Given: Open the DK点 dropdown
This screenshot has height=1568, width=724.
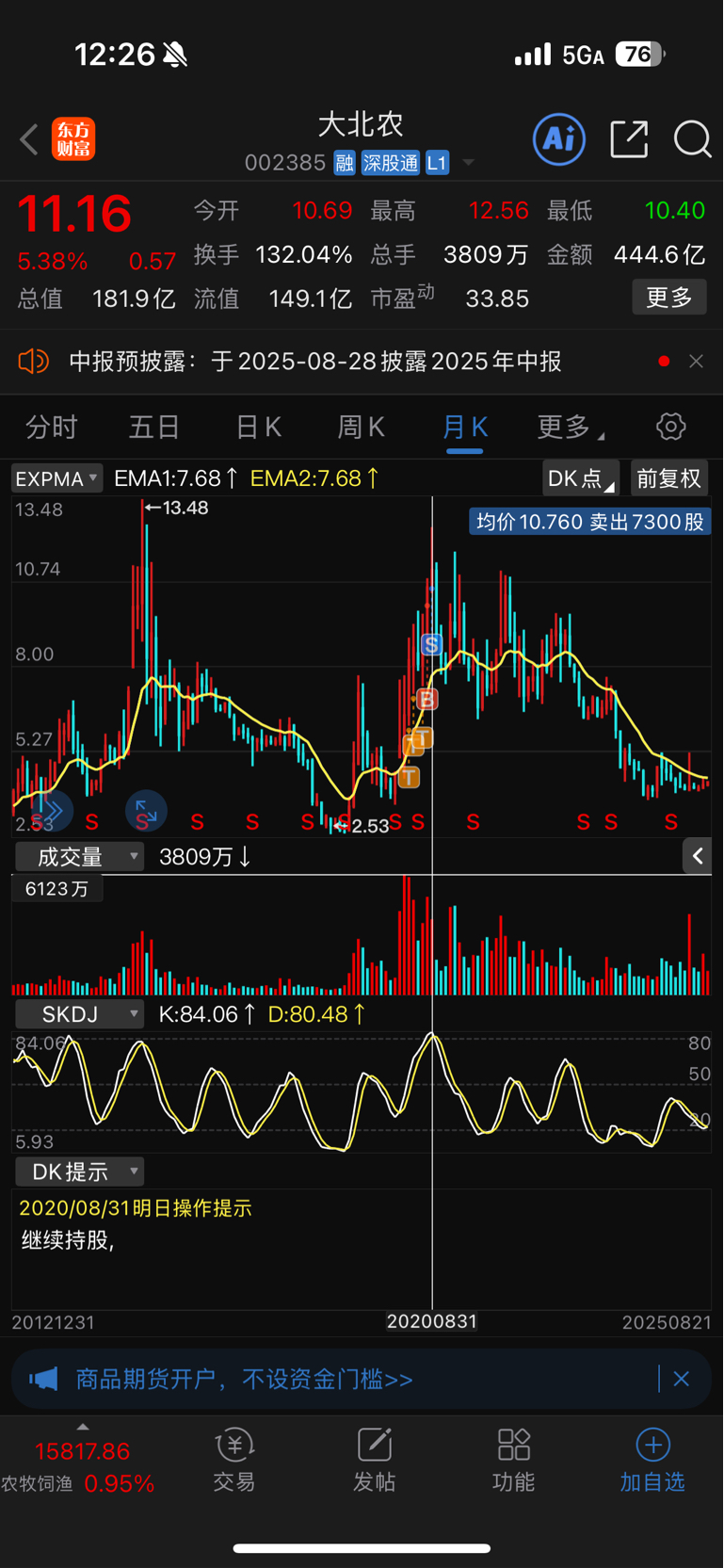Looking at the screenshot, I should pyautogui.click(x=581, y=478).
